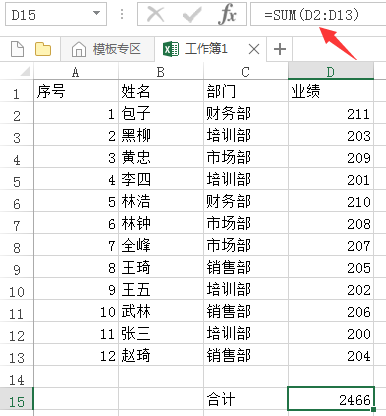Viewport: 386px width, 416px height.
Task: Select the 业绩 value 201
Action: coord(331,179)
